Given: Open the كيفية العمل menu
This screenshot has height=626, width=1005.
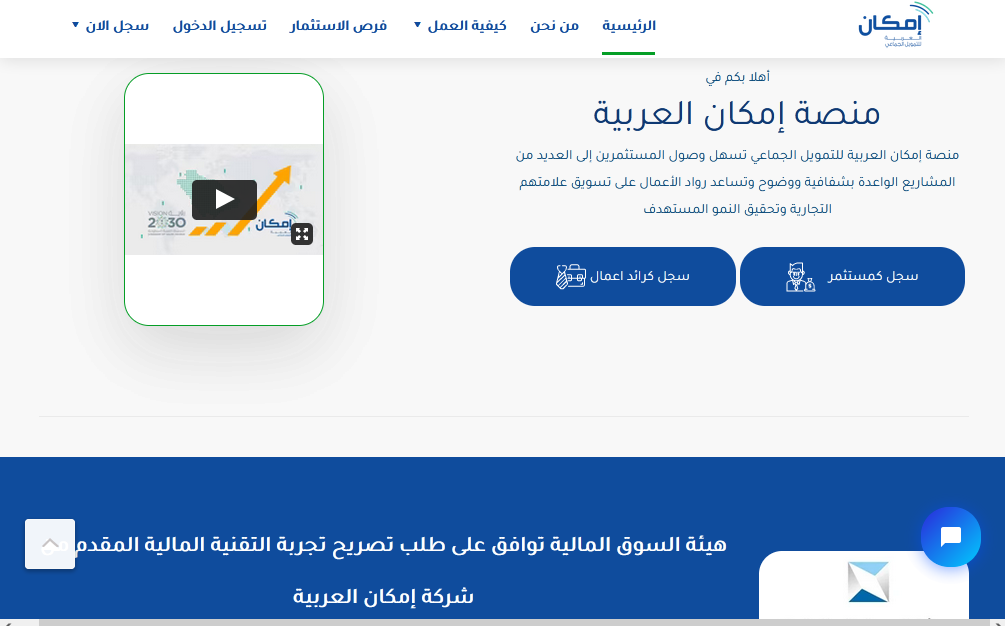Looking at the screenshot, I should [467, 26].
